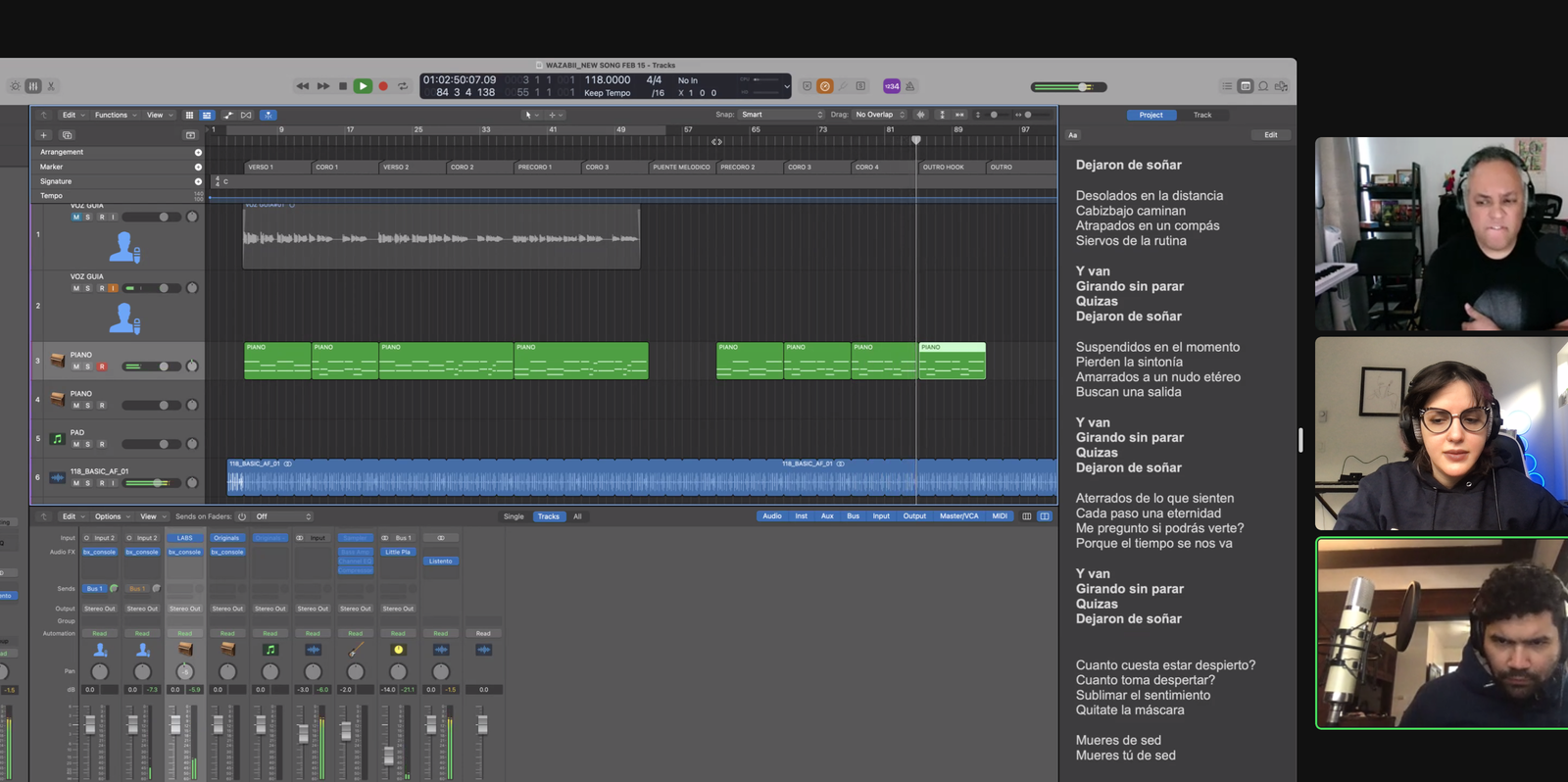Switch to the Track notes tab
1568x782 pixels.
[1201, 115]
